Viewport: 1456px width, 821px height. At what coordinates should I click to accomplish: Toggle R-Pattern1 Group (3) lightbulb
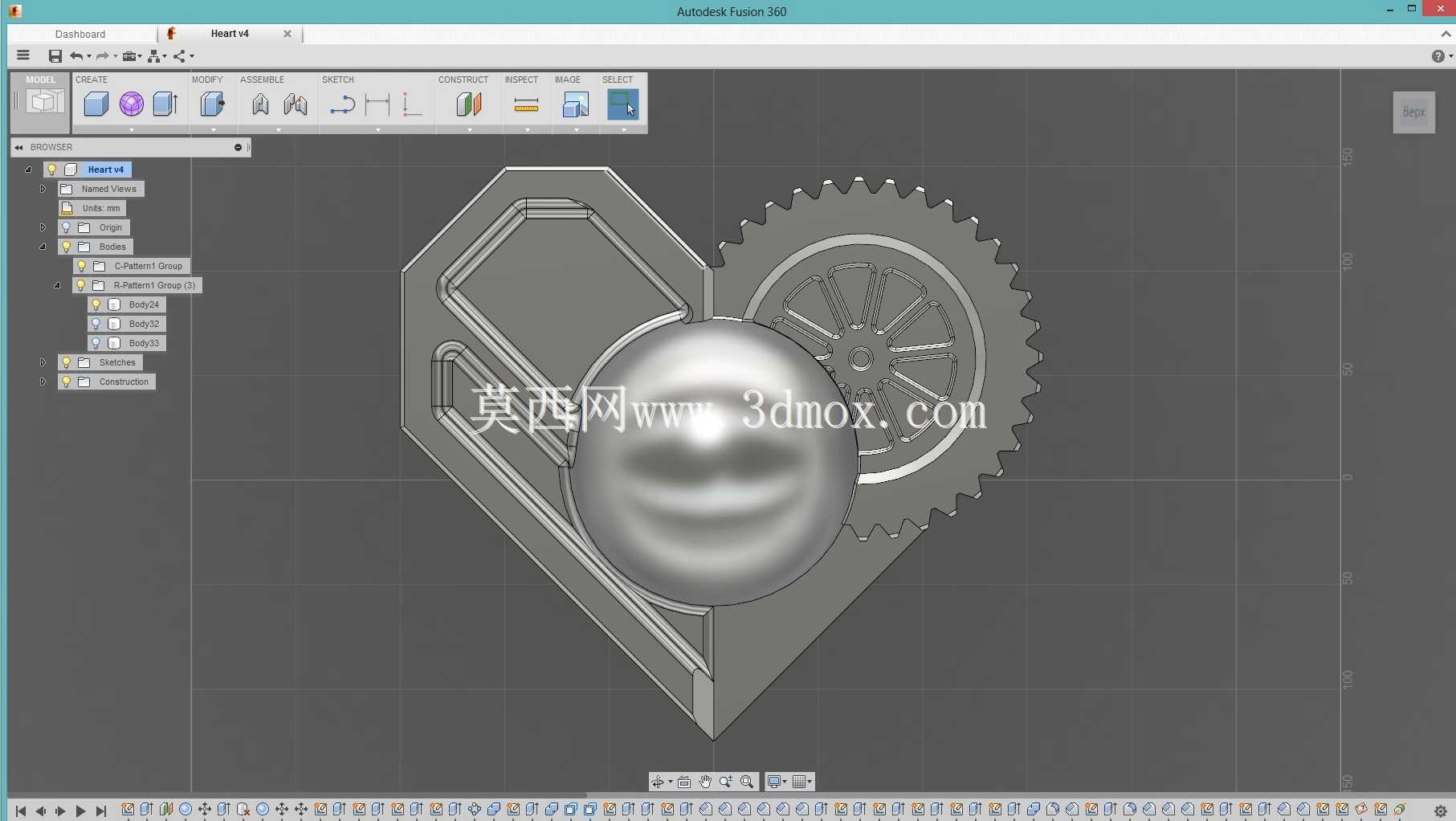point(81,285)
